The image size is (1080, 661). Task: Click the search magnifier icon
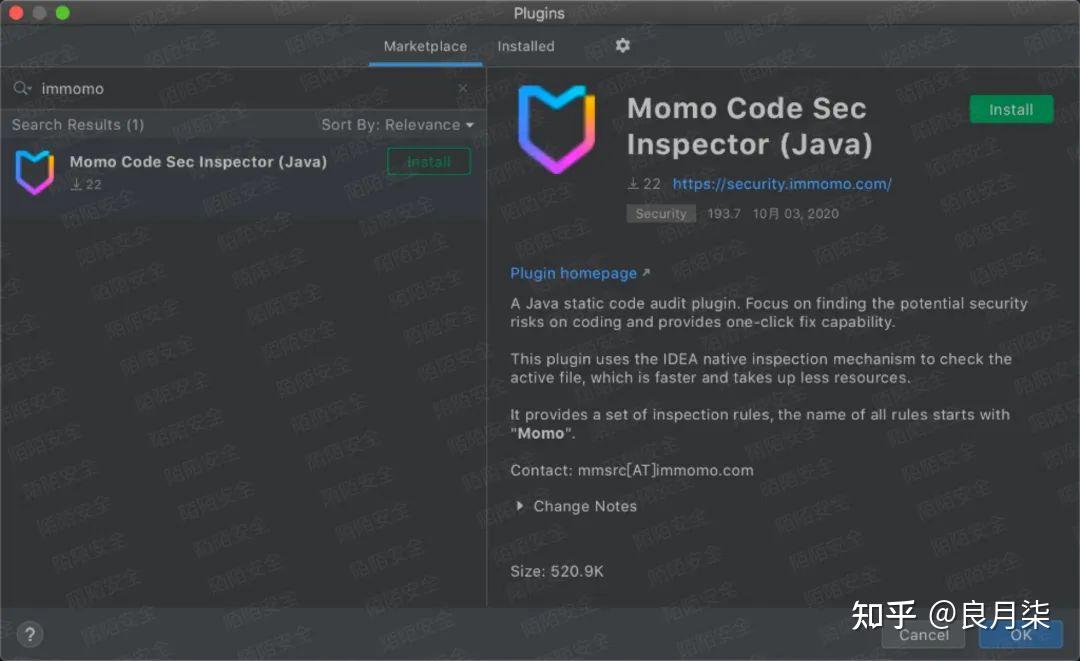(x=22, y=88)
